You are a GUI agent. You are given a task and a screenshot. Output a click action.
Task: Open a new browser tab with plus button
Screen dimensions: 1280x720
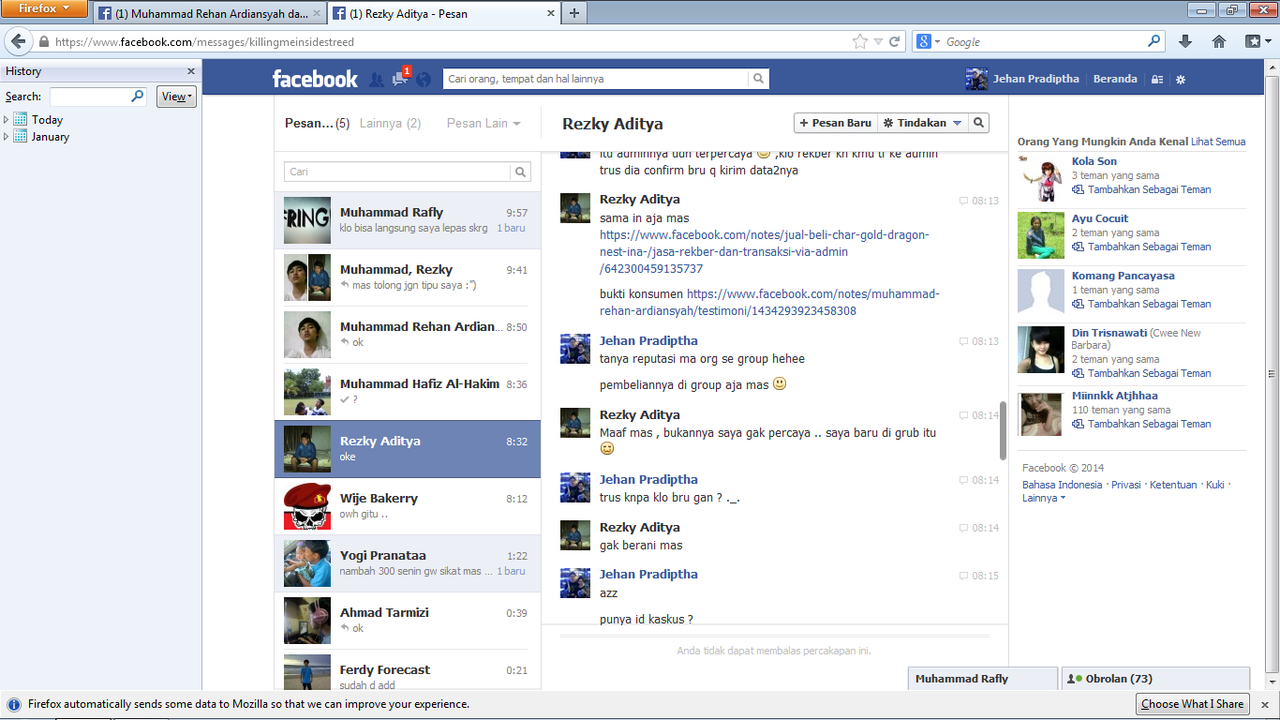(x=574, y=14)
